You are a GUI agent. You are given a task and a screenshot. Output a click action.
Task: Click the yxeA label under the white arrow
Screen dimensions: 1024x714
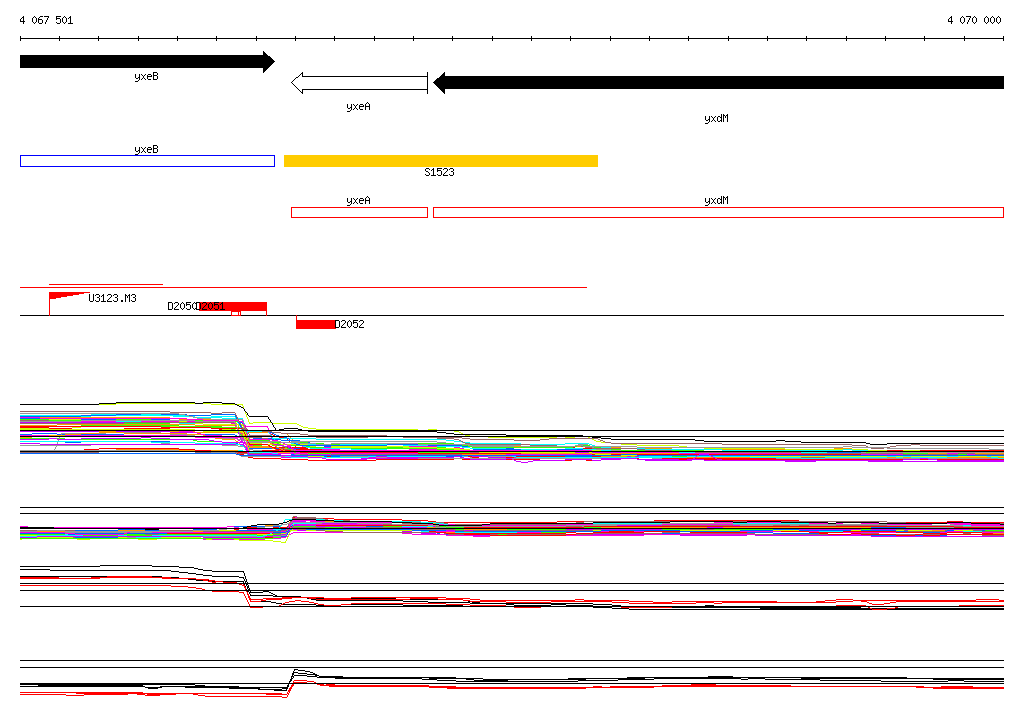(x=358, y=106)
